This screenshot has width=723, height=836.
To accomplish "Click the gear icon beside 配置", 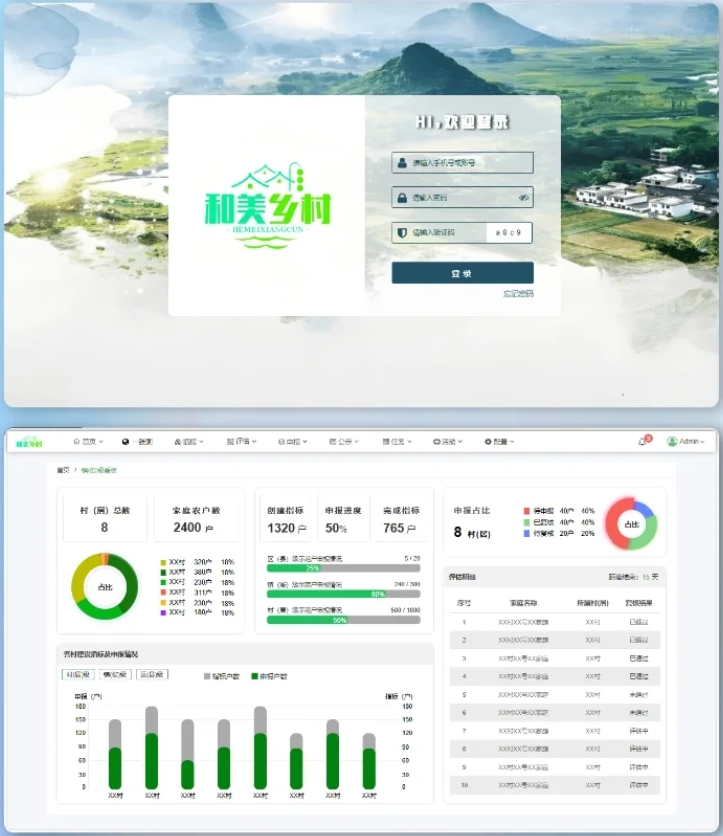I will click(x=487, y=441).
